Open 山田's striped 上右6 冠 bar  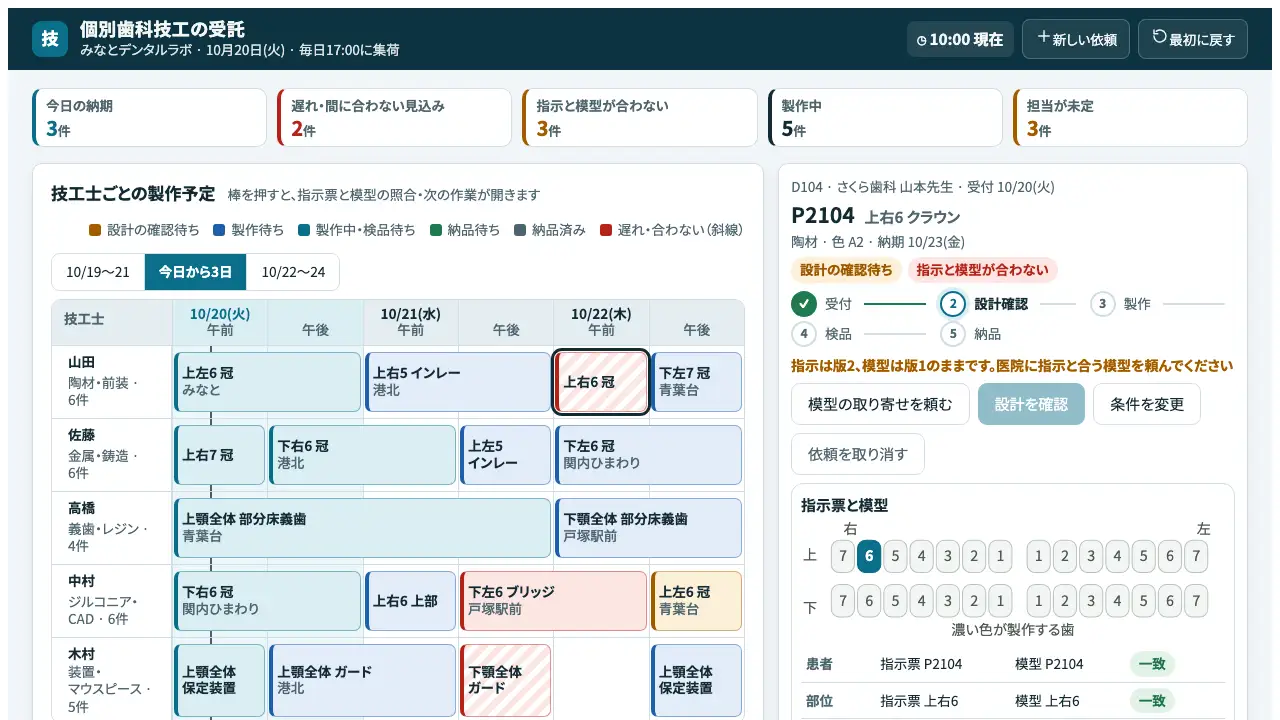point(602,382)
